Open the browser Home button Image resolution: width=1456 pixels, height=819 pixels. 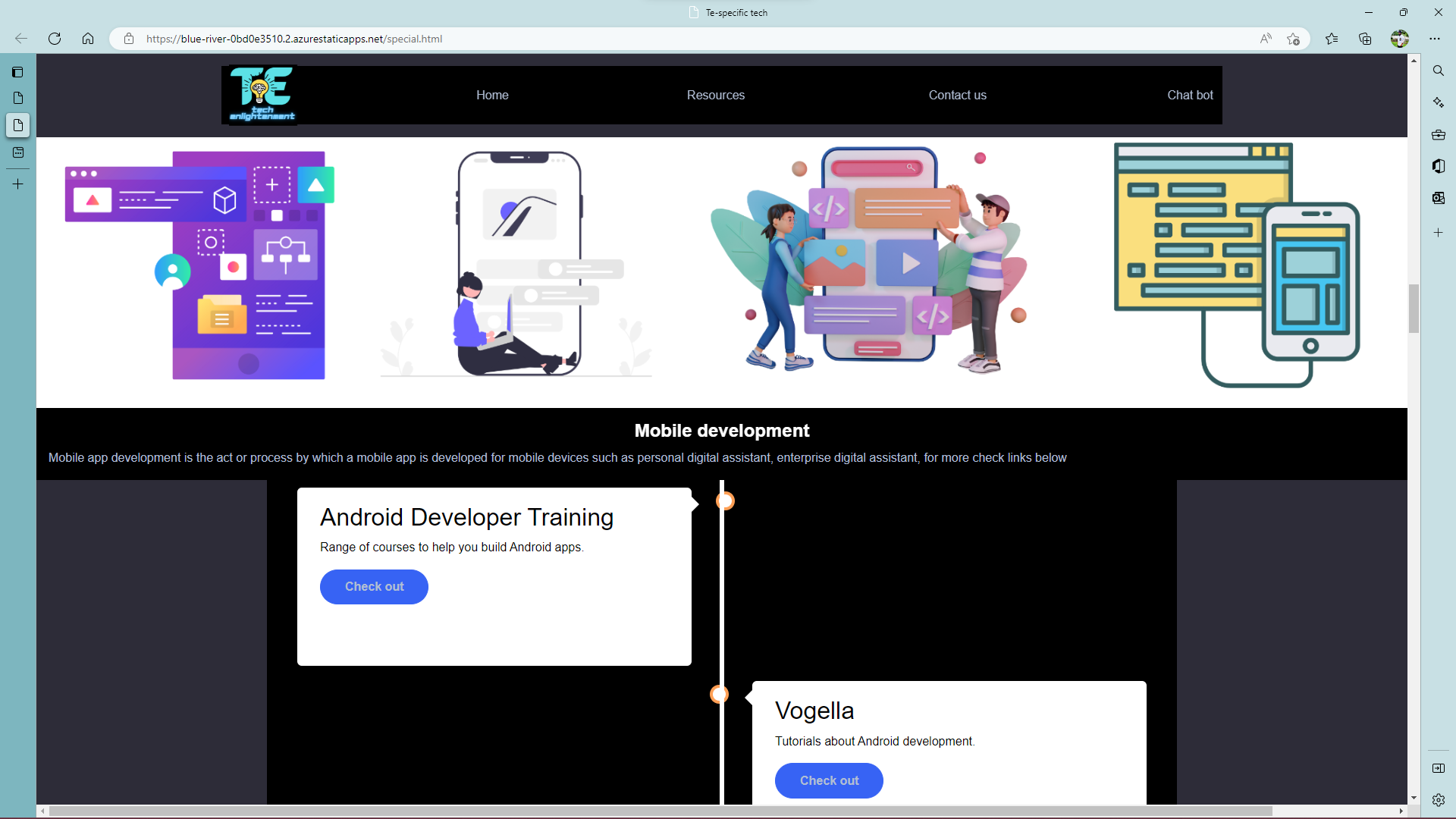(x=88, y=39)
